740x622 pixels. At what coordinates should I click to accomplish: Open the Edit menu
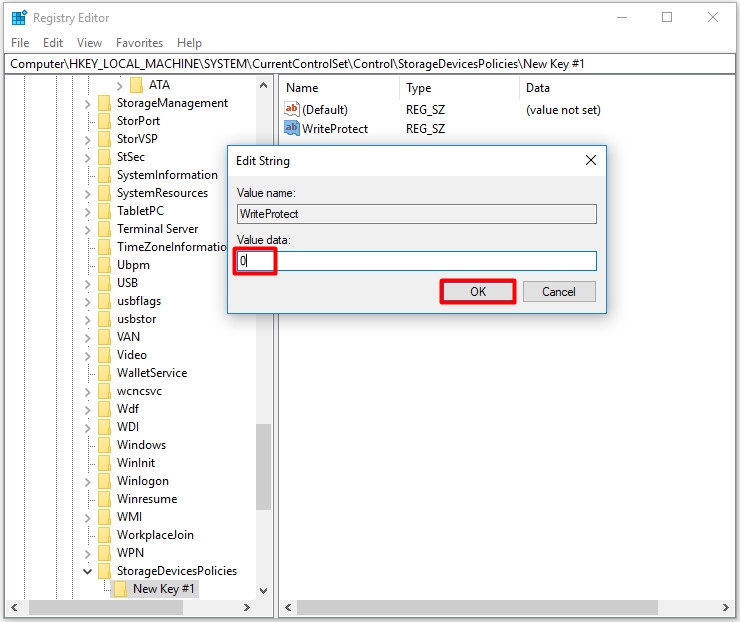coord(53,42)
